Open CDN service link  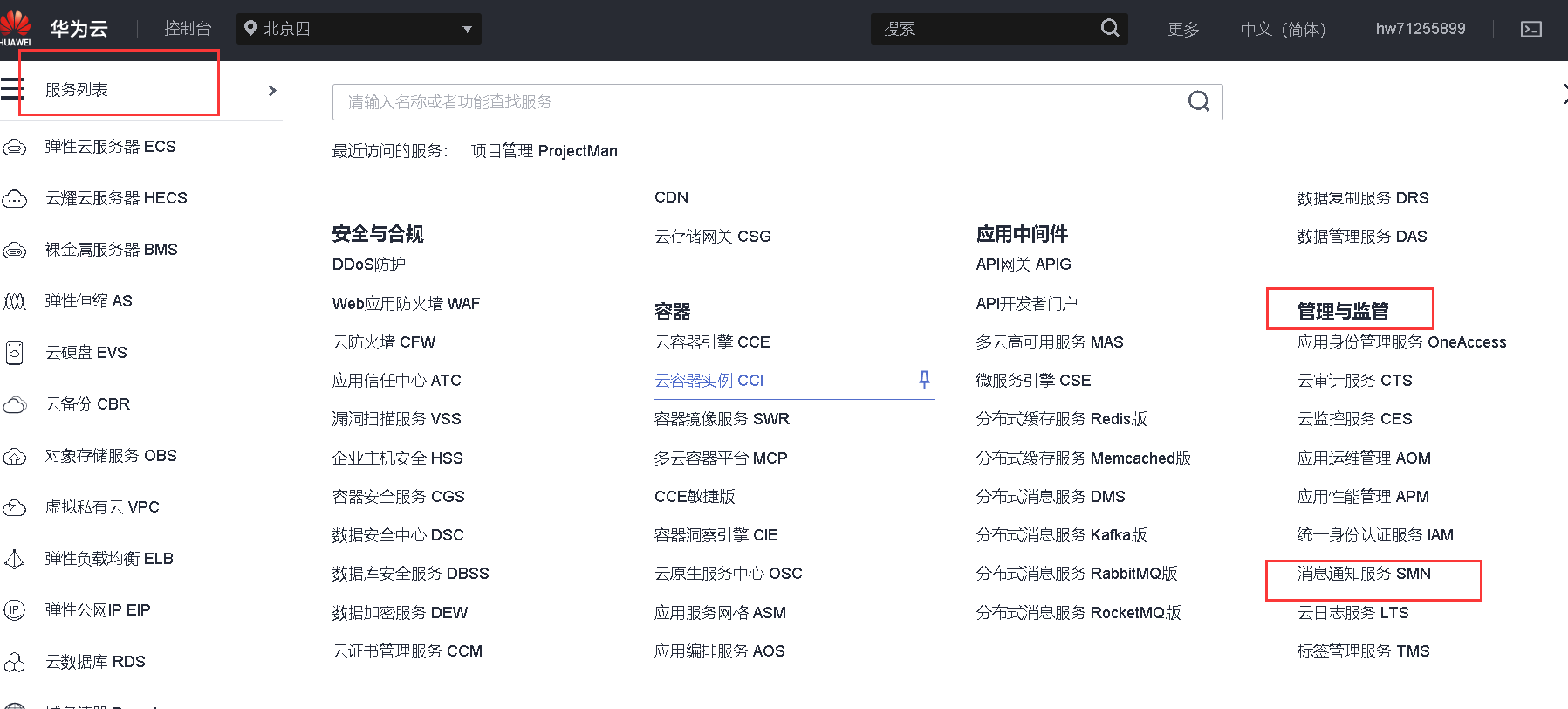click(x=671, y=197)
